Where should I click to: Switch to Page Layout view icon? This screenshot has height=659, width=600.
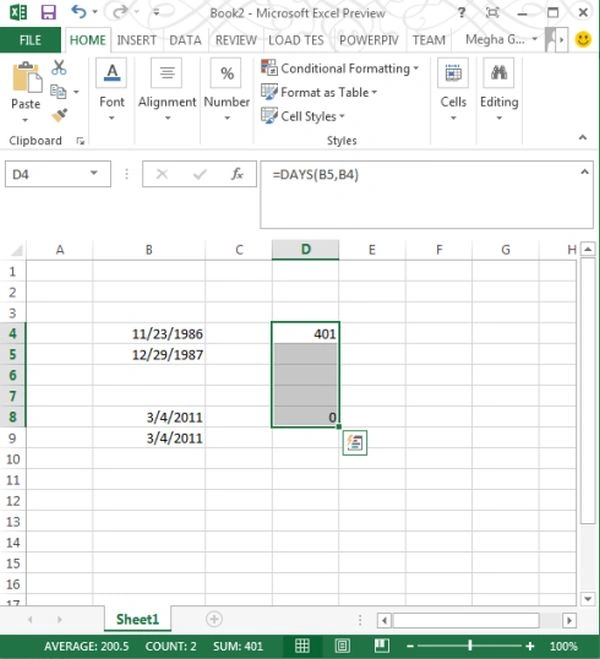(x=342, y=646)
